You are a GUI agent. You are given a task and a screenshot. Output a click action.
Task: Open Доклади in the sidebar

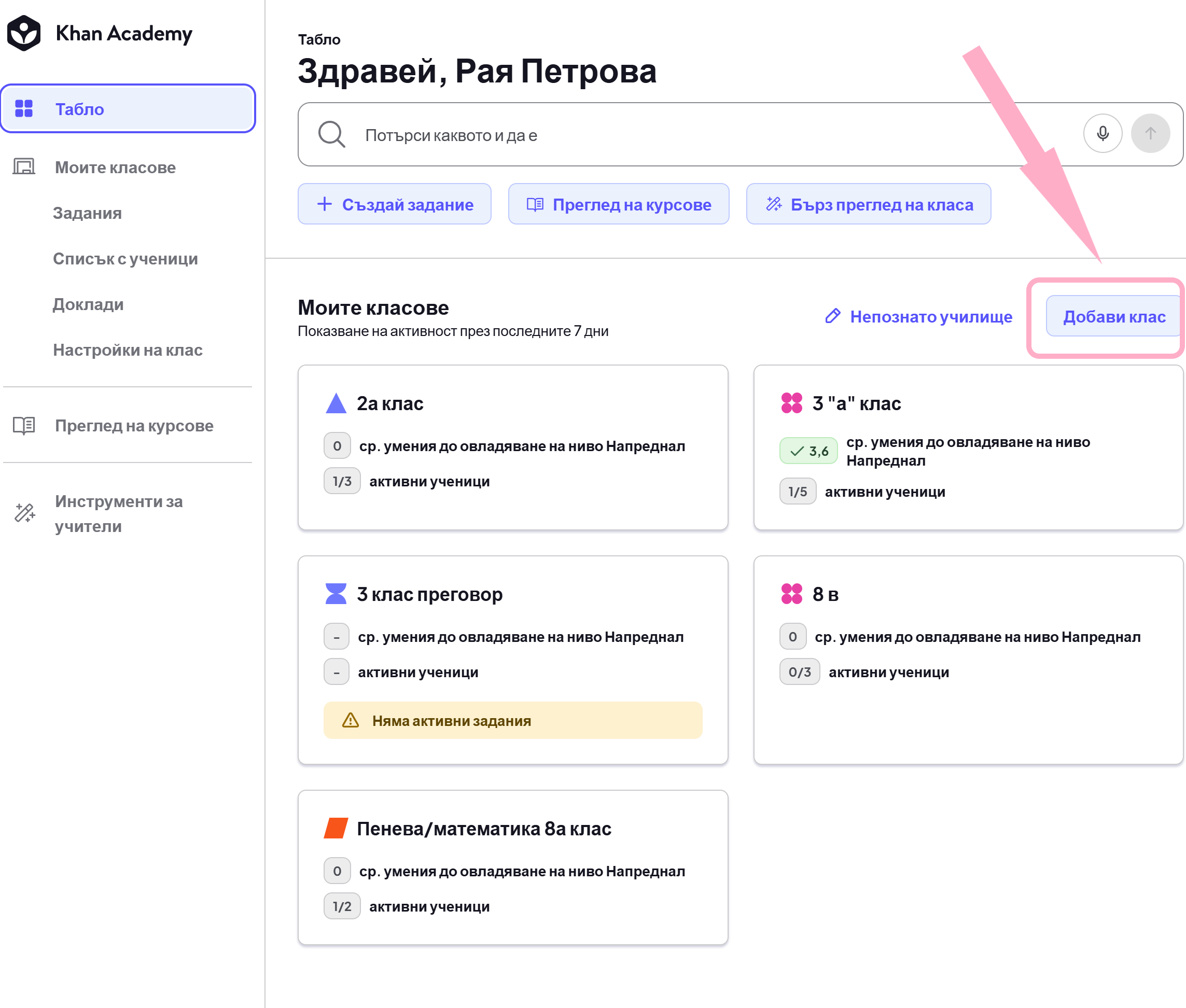click(x=88, y=304)
